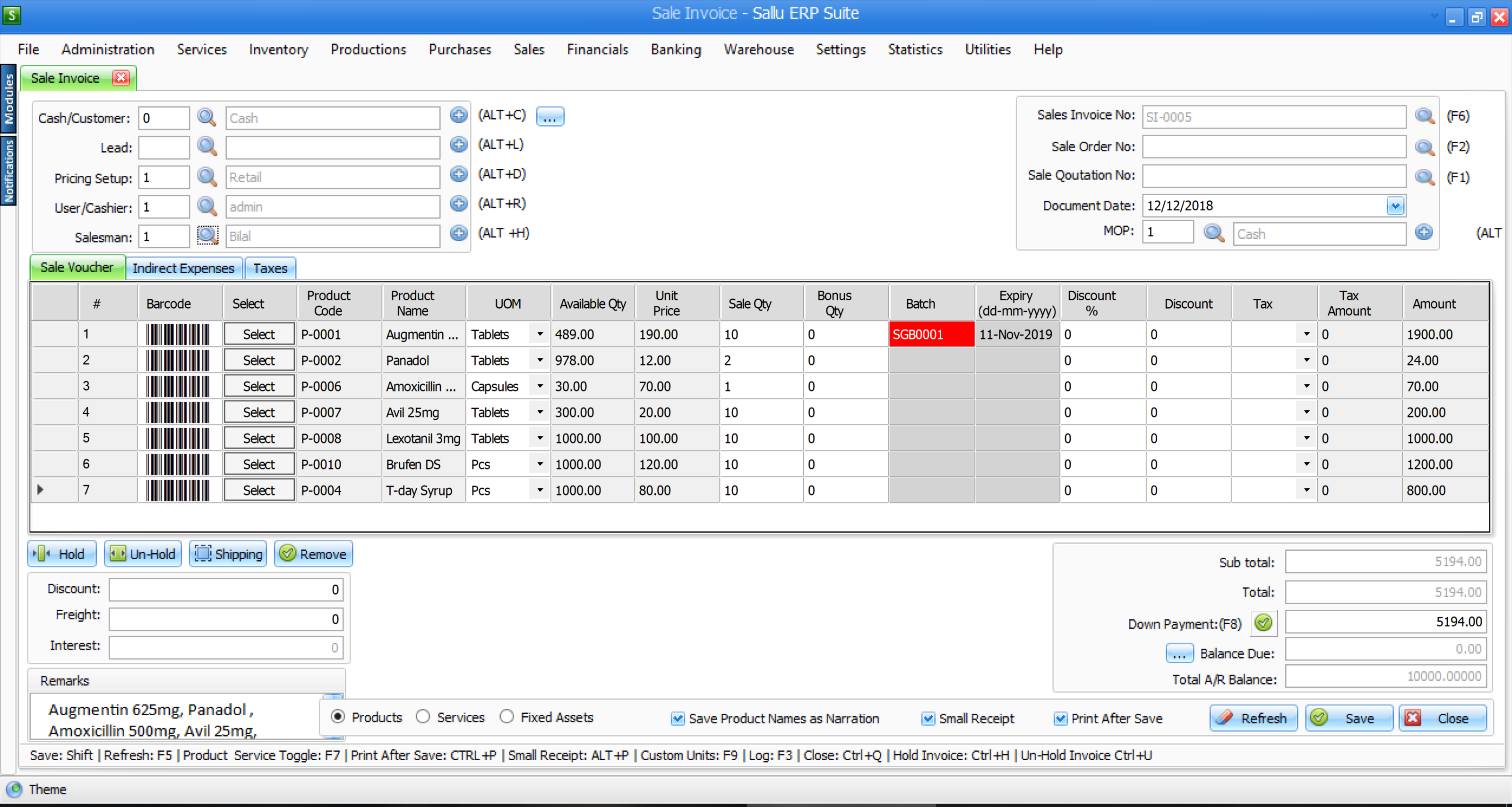Search customer with Cash/Customer magnifier icon

click(206, 117)
